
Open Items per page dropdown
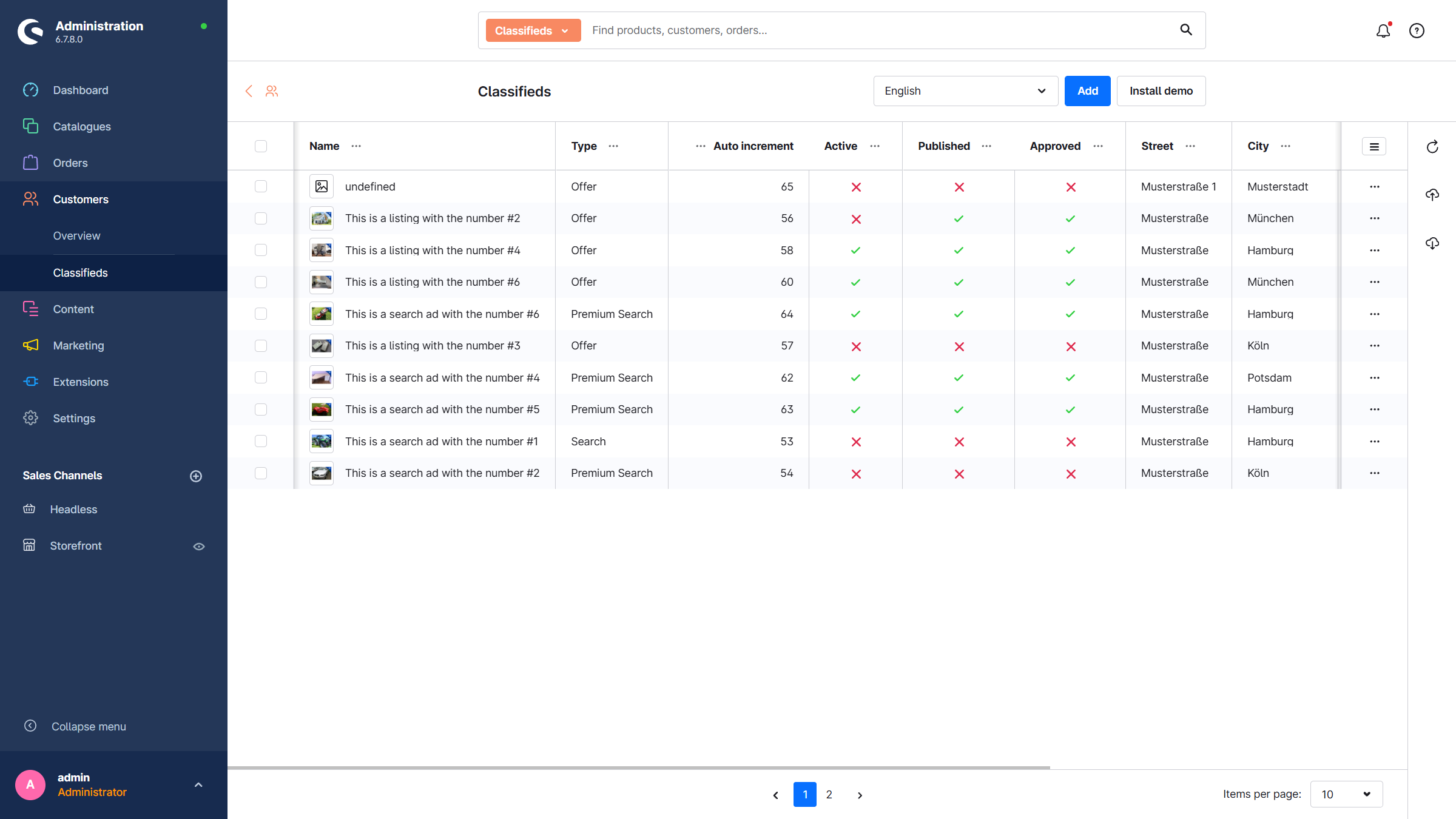pos(1346,794)
